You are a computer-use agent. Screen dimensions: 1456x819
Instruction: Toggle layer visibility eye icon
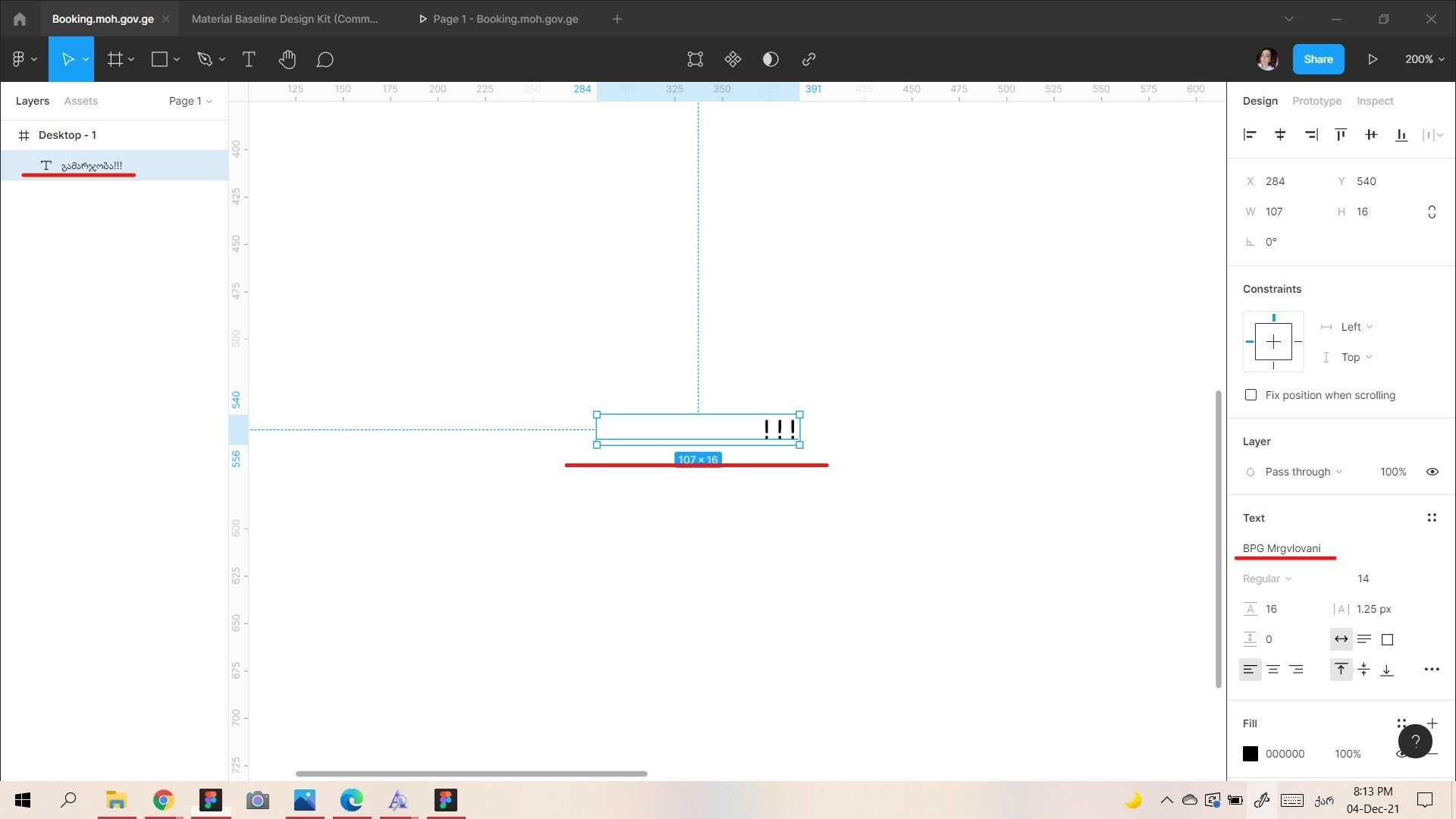(1434, 471)
